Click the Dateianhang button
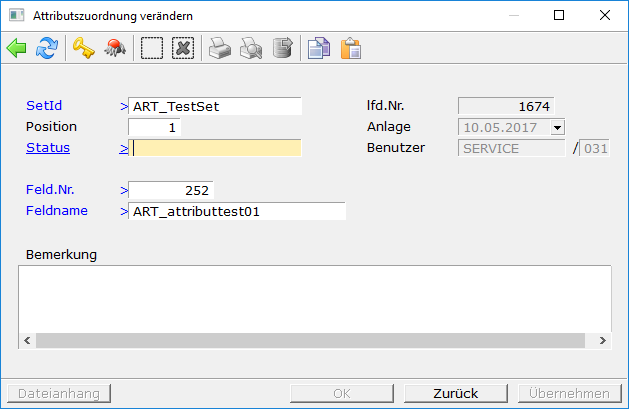629x409 pixels. (59, 393)
